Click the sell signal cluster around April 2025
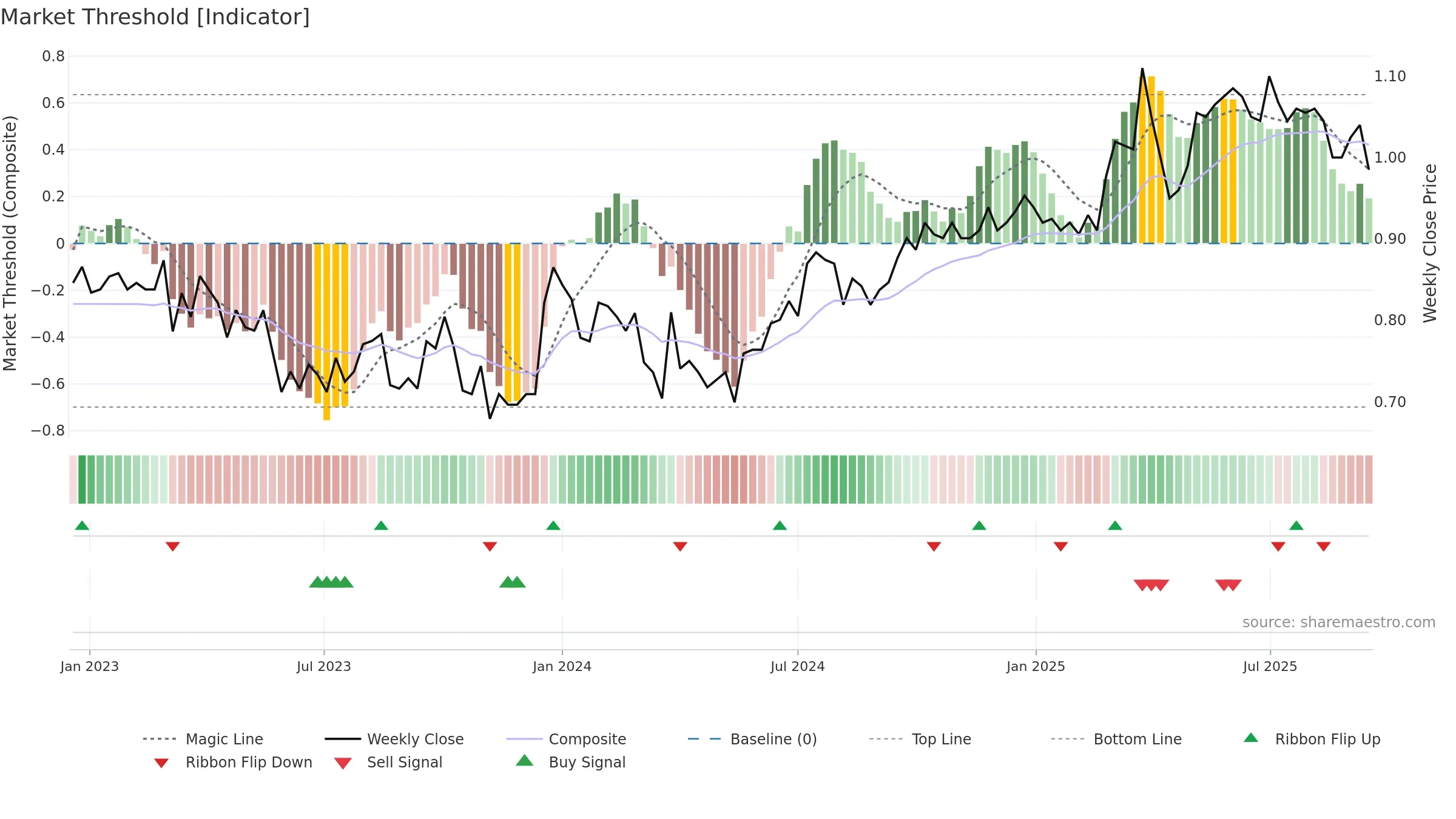 [x=1151, y=585]
